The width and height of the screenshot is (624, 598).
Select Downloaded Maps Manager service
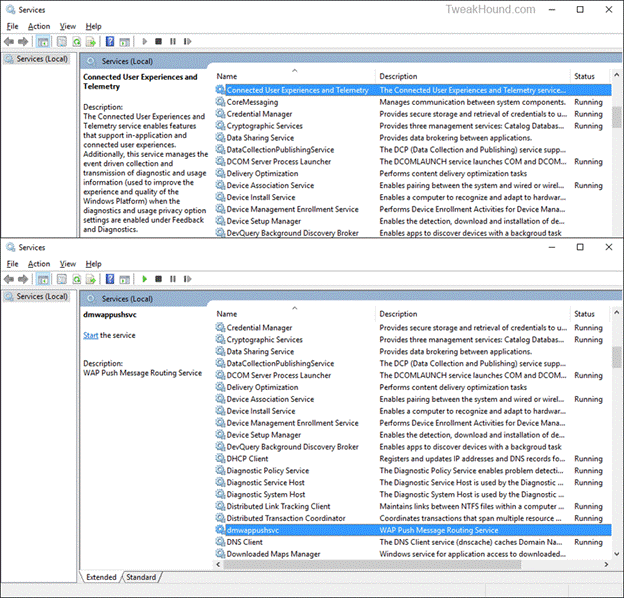413,554
